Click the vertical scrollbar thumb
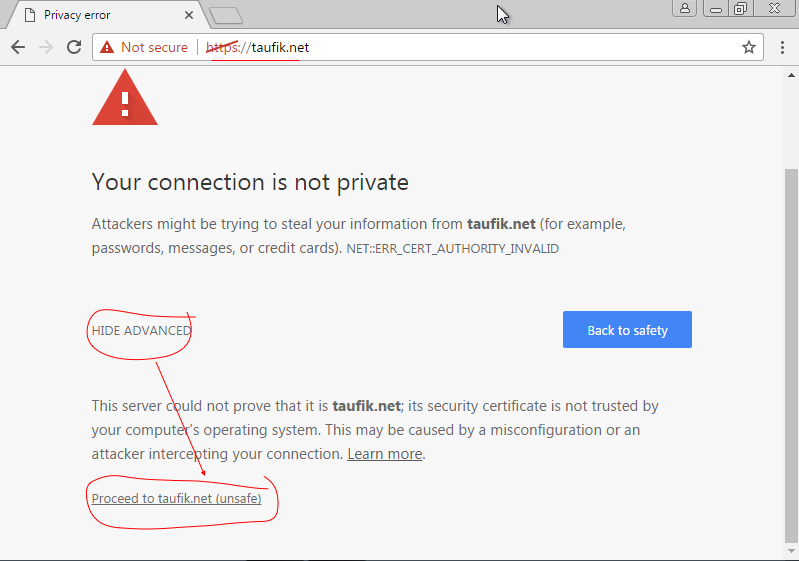 (791, 356)
